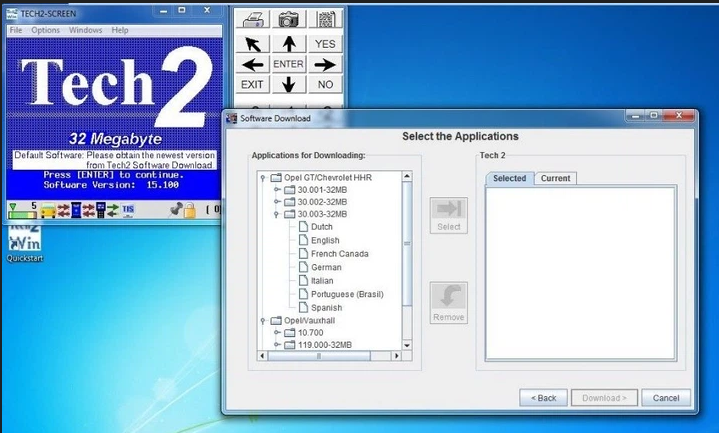The width and height of the screenshot is (719, 433).
Task: Click the Back button
Action: point(543,398)
